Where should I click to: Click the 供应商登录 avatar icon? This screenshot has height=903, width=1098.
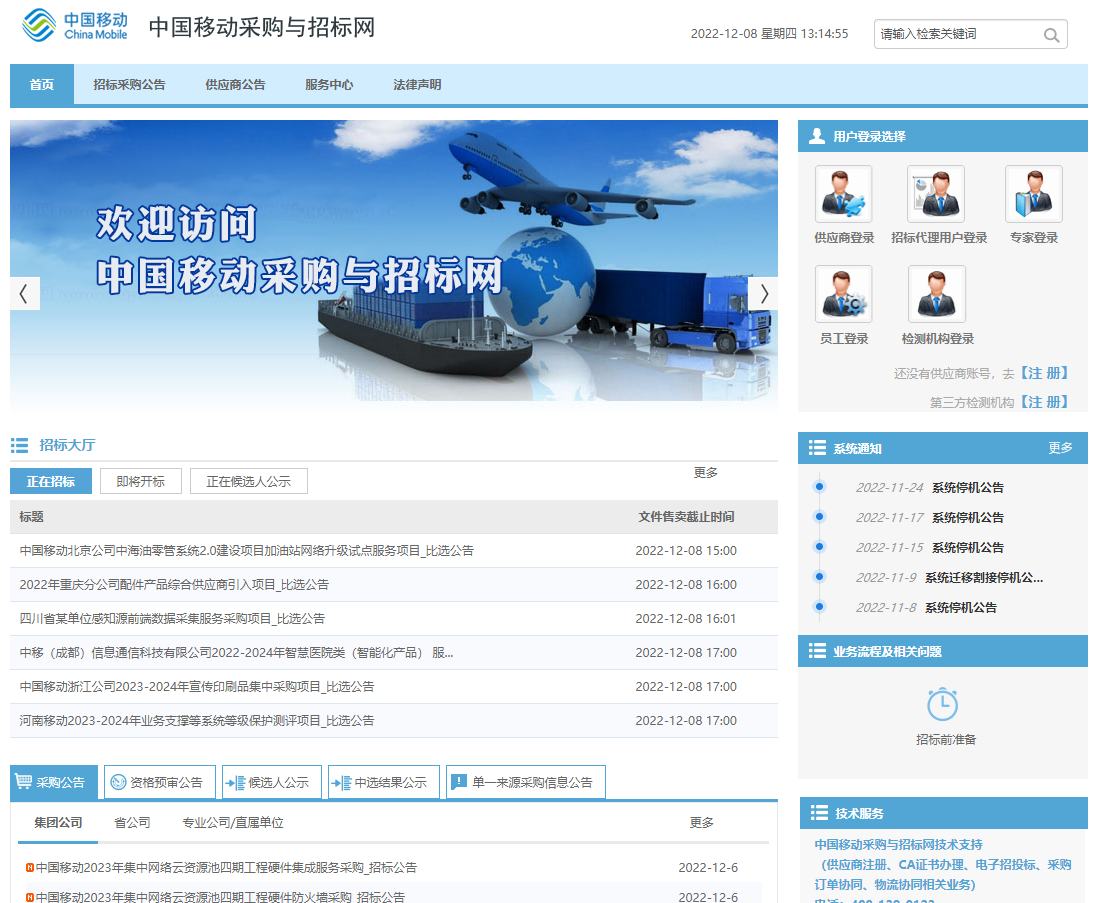point(844,194)
